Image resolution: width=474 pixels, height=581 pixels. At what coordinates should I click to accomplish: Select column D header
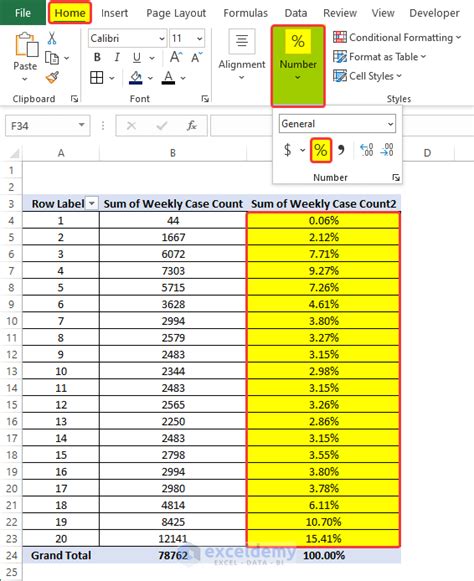pos(427,153)
